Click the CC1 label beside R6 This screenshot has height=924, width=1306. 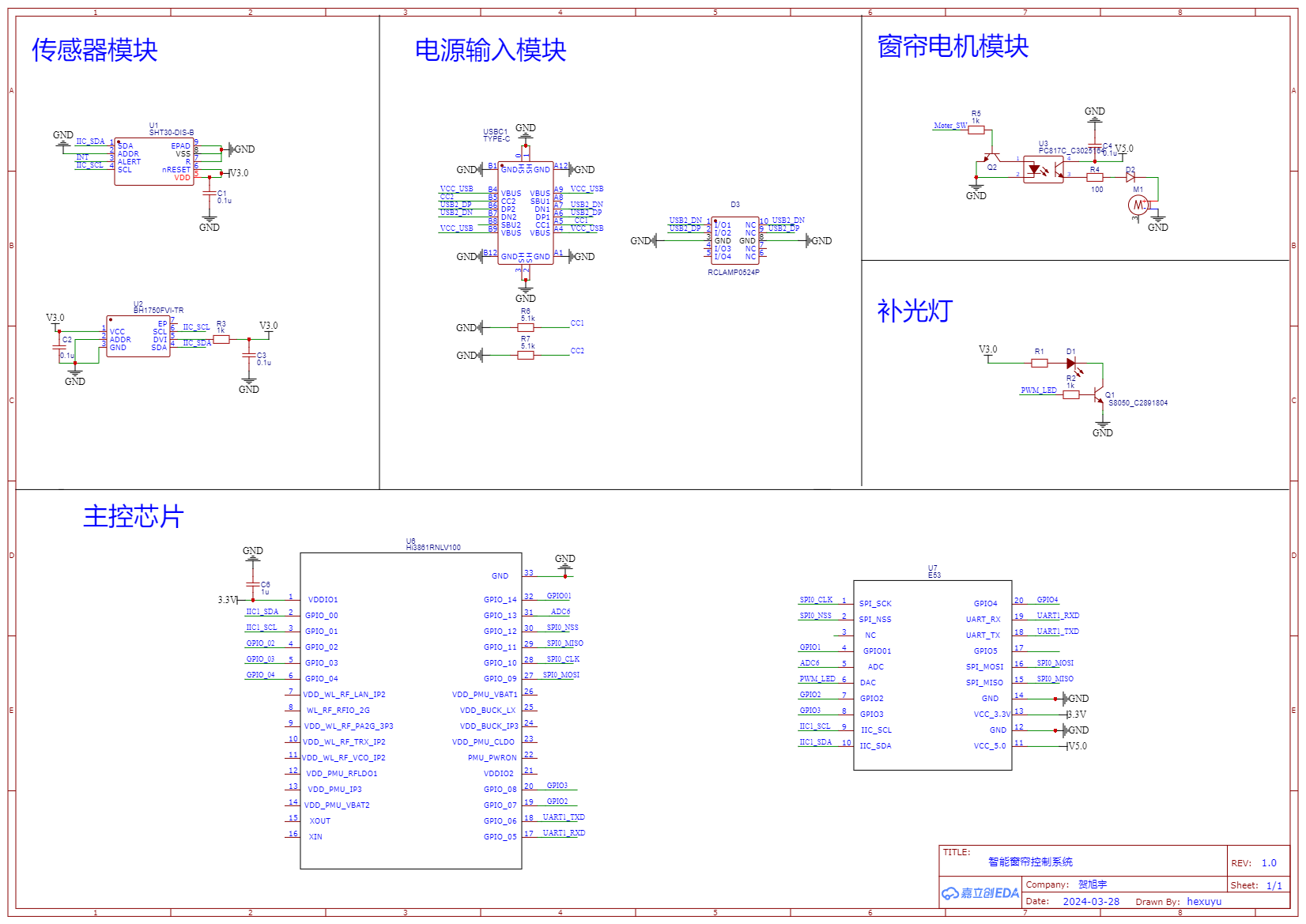click(577, 323)
